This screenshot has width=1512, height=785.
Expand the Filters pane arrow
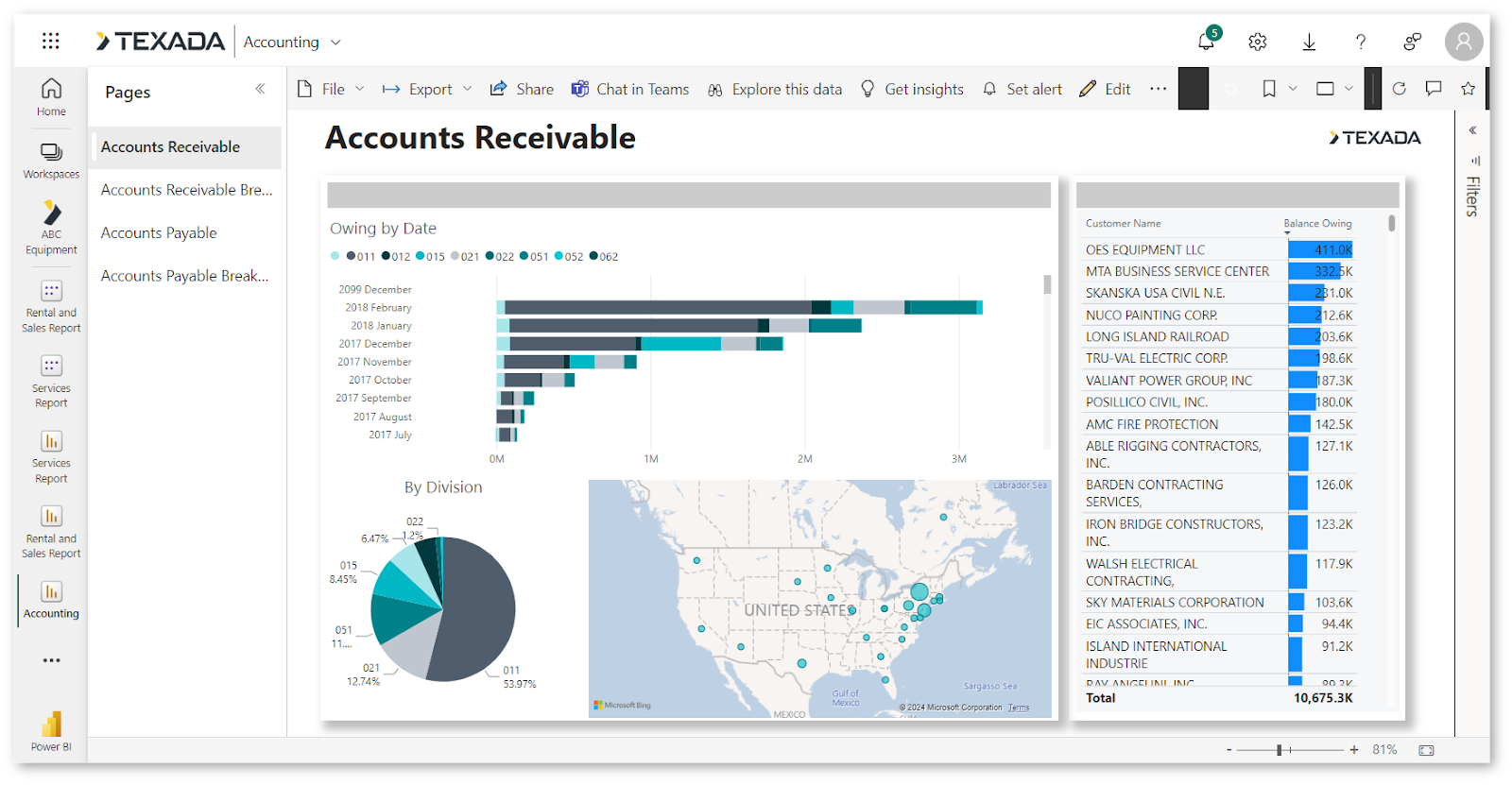click(x=1472, y=130)
